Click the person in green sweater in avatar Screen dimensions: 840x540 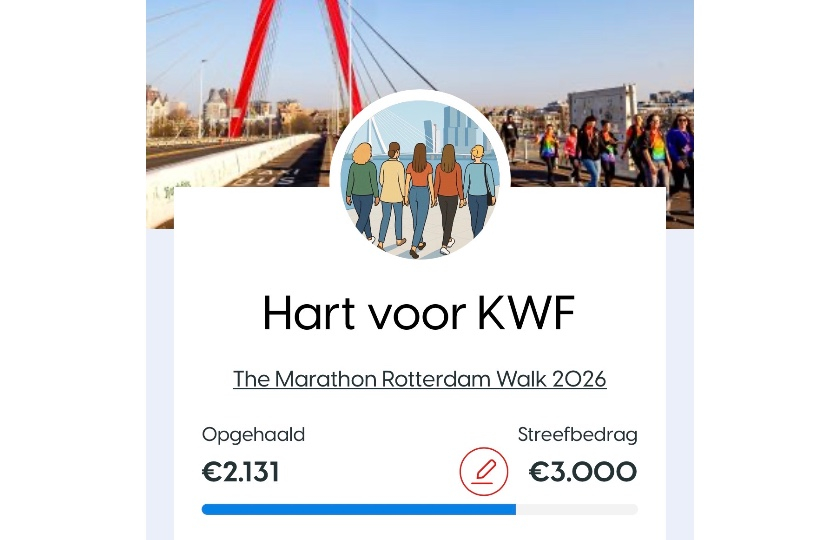[x=362, y=190]
